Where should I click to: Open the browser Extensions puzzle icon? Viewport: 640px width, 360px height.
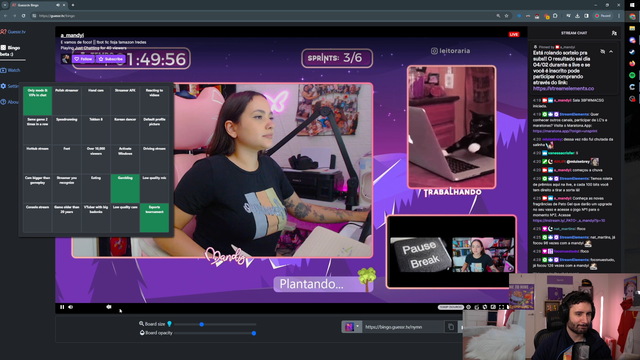[555, 16]
